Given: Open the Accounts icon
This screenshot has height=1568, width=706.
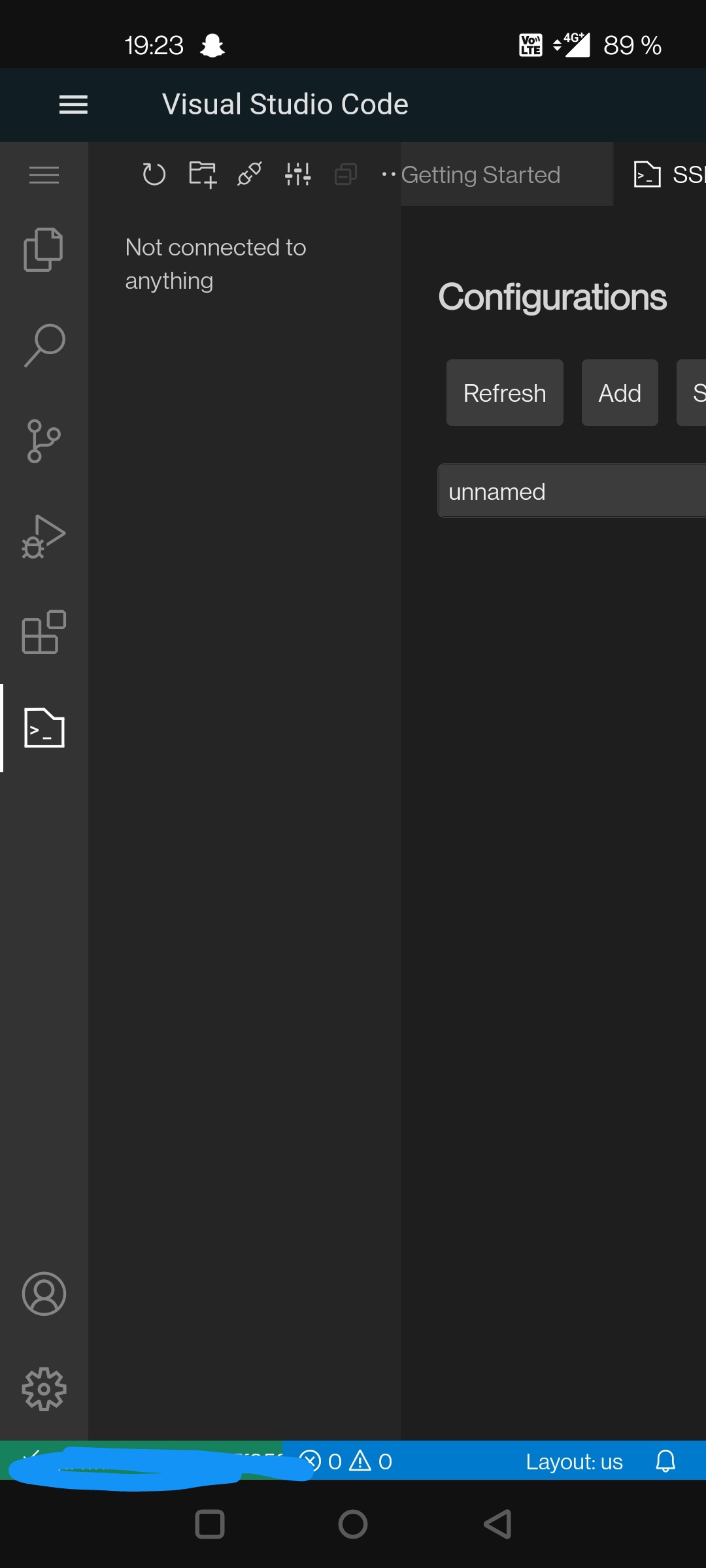Looking at the screenshot, I should click(43, 1294).
